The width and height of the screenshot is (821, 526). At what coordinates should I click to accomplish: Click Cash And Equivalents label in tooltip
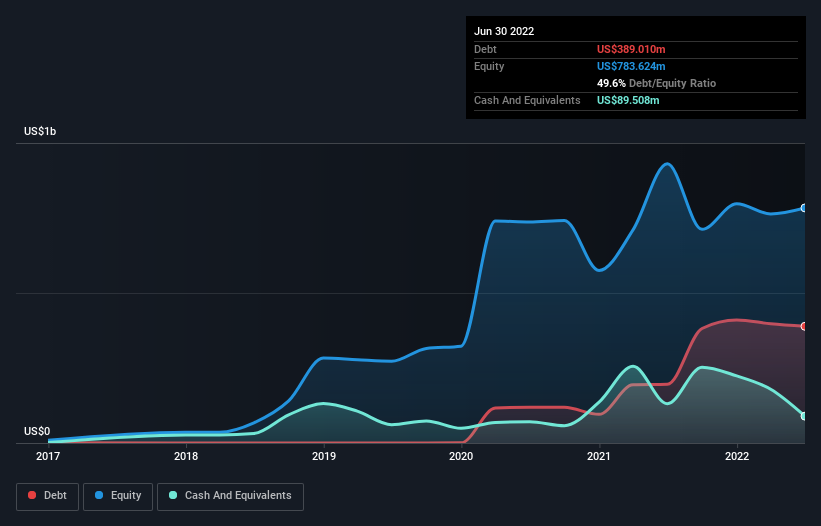tap(527, 100)
